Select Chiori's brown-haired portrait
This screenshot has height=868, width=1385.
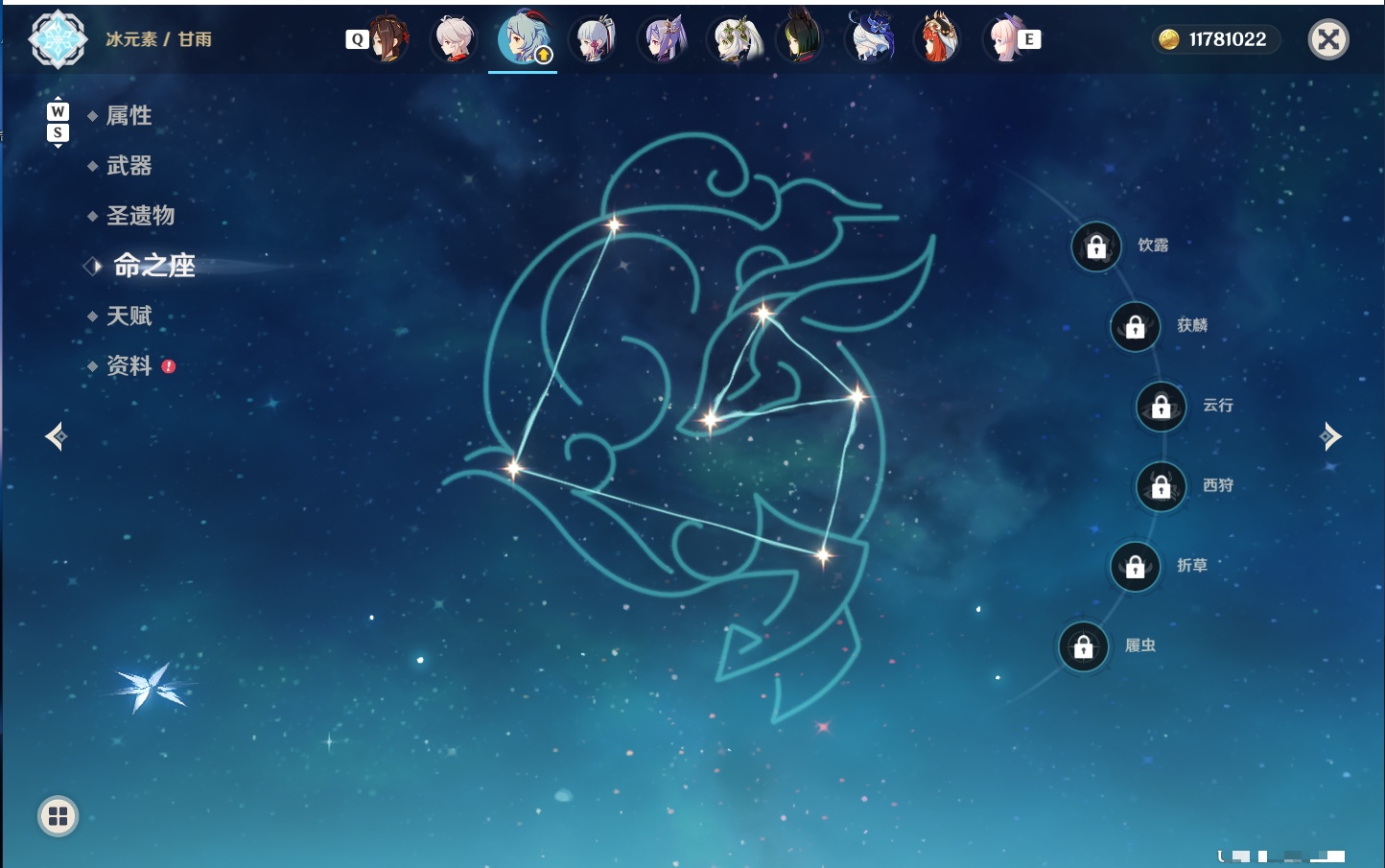[x=388, y=39]
